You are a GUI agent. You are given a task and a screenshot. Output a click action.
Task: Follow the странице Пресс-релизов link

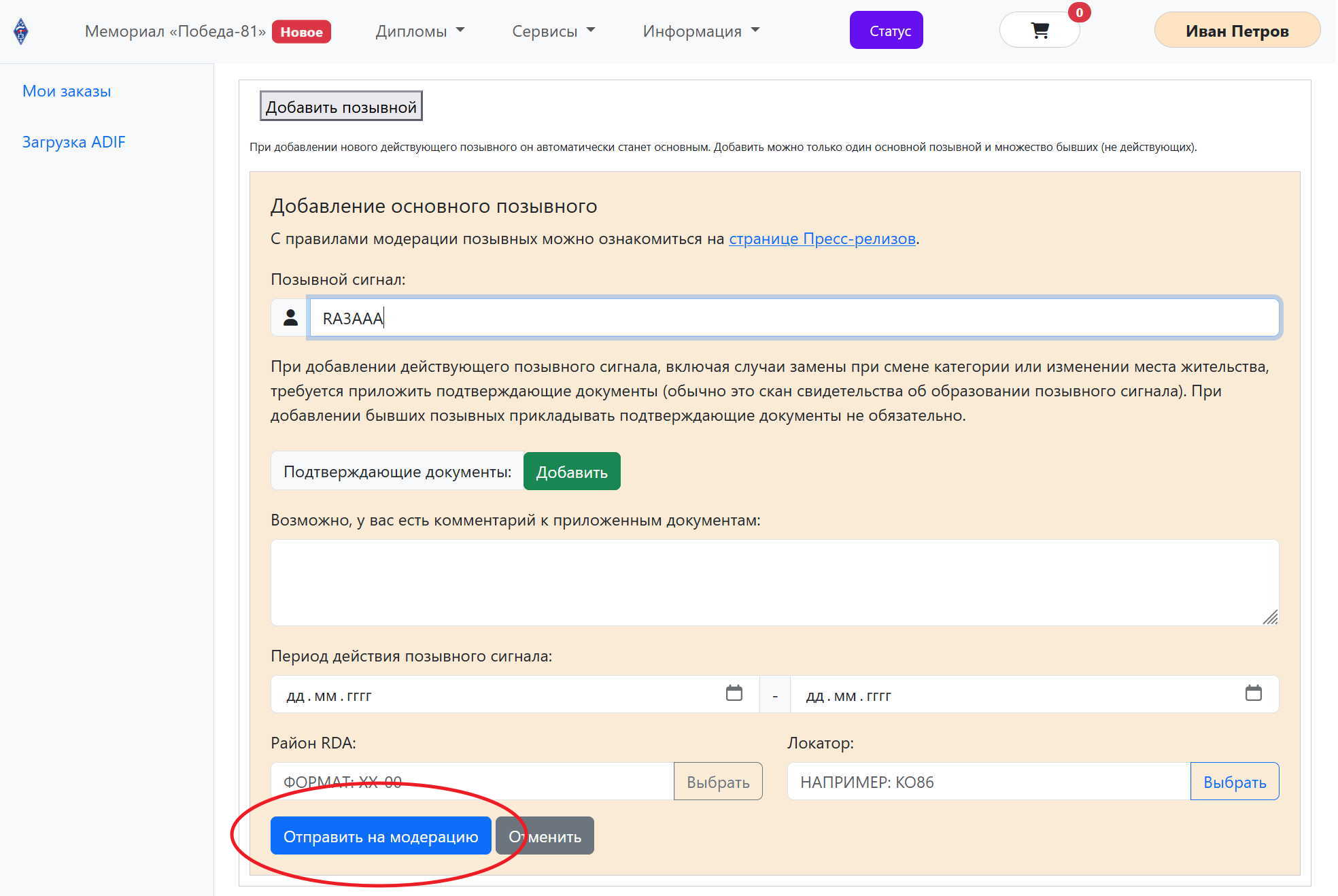point(821,239)
